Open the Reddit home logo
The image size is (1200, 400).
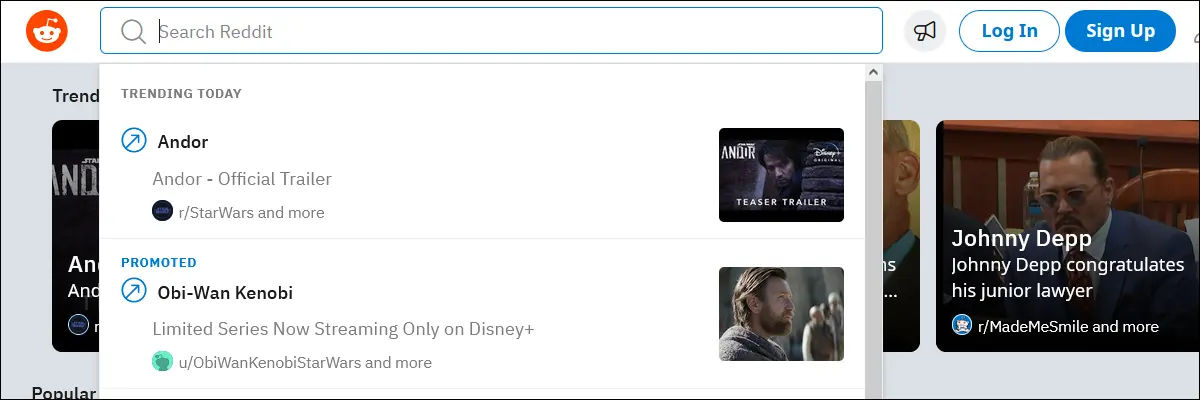44,31
